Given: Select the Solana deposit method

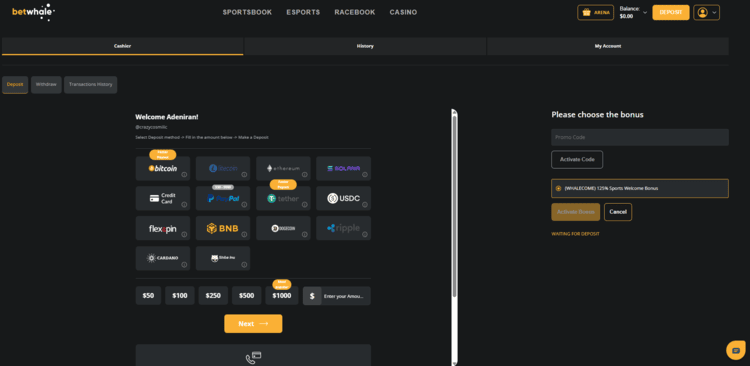Looking at the screenshot, I should coord(343,168).
